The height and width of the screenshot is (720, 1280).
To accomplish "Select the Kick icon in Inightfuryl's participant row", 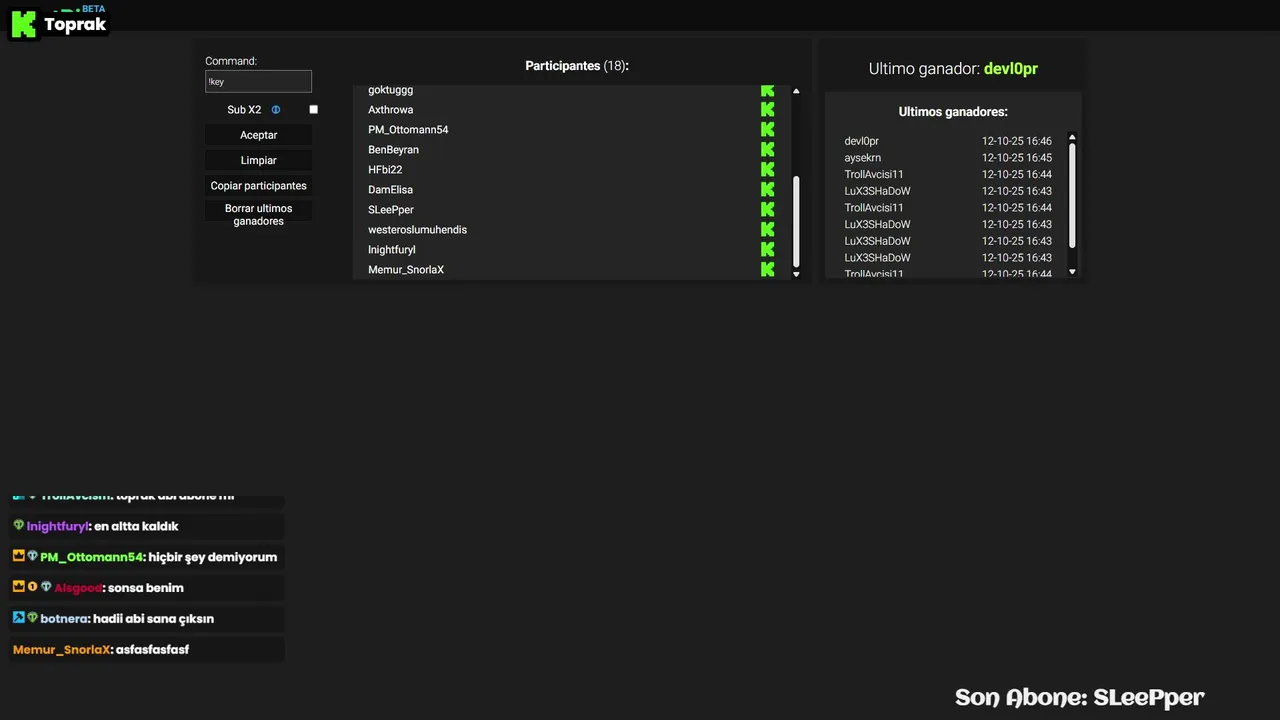I will 767,250.
